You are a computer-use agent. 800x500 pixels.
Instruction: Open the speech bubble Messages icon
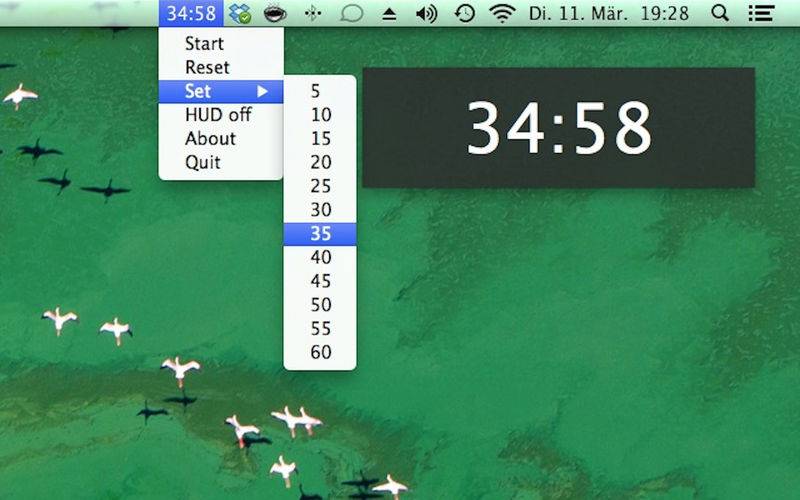coord(352,13)
